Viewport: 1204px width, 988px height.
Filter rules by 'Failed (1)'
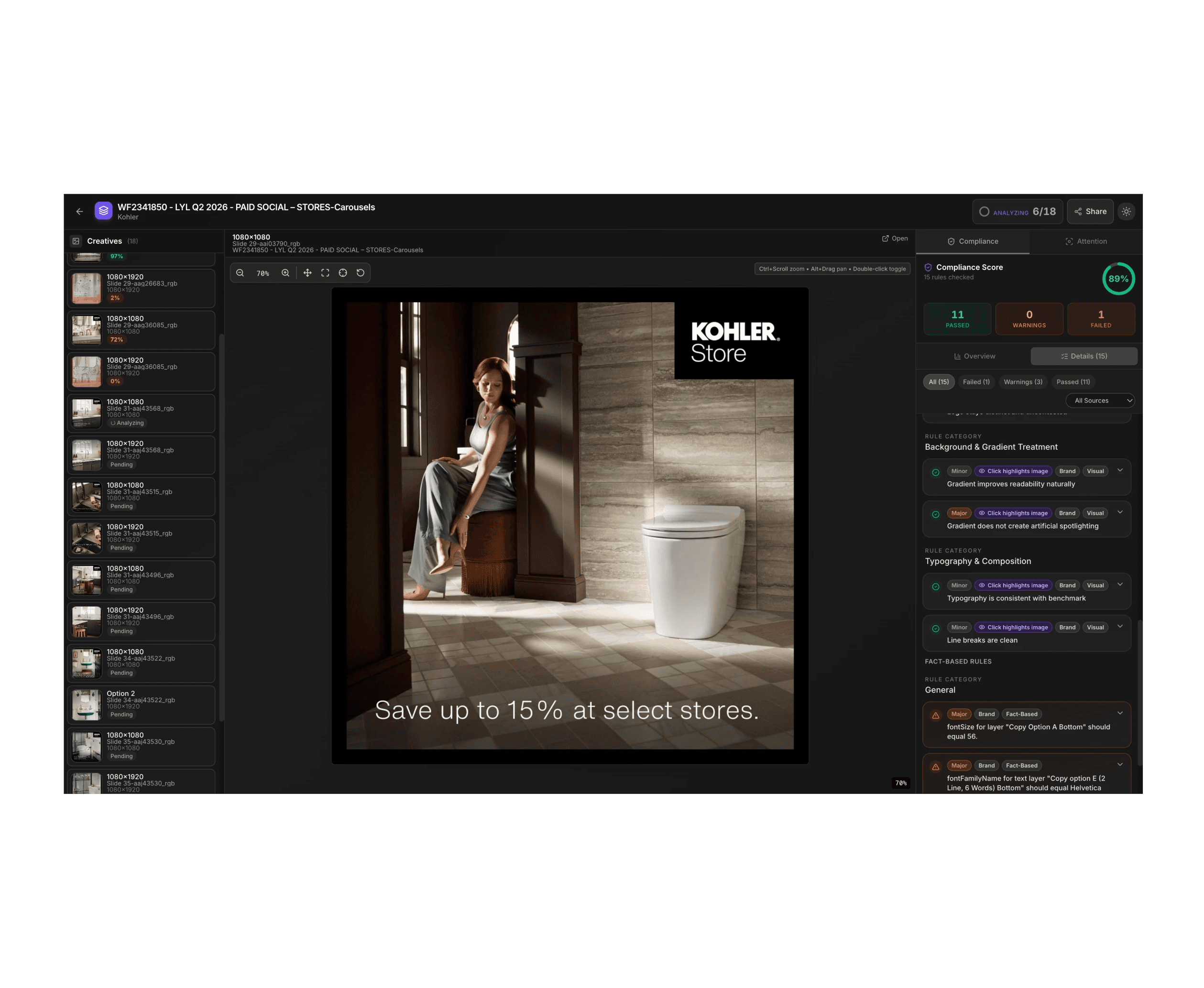coord(976,382)
